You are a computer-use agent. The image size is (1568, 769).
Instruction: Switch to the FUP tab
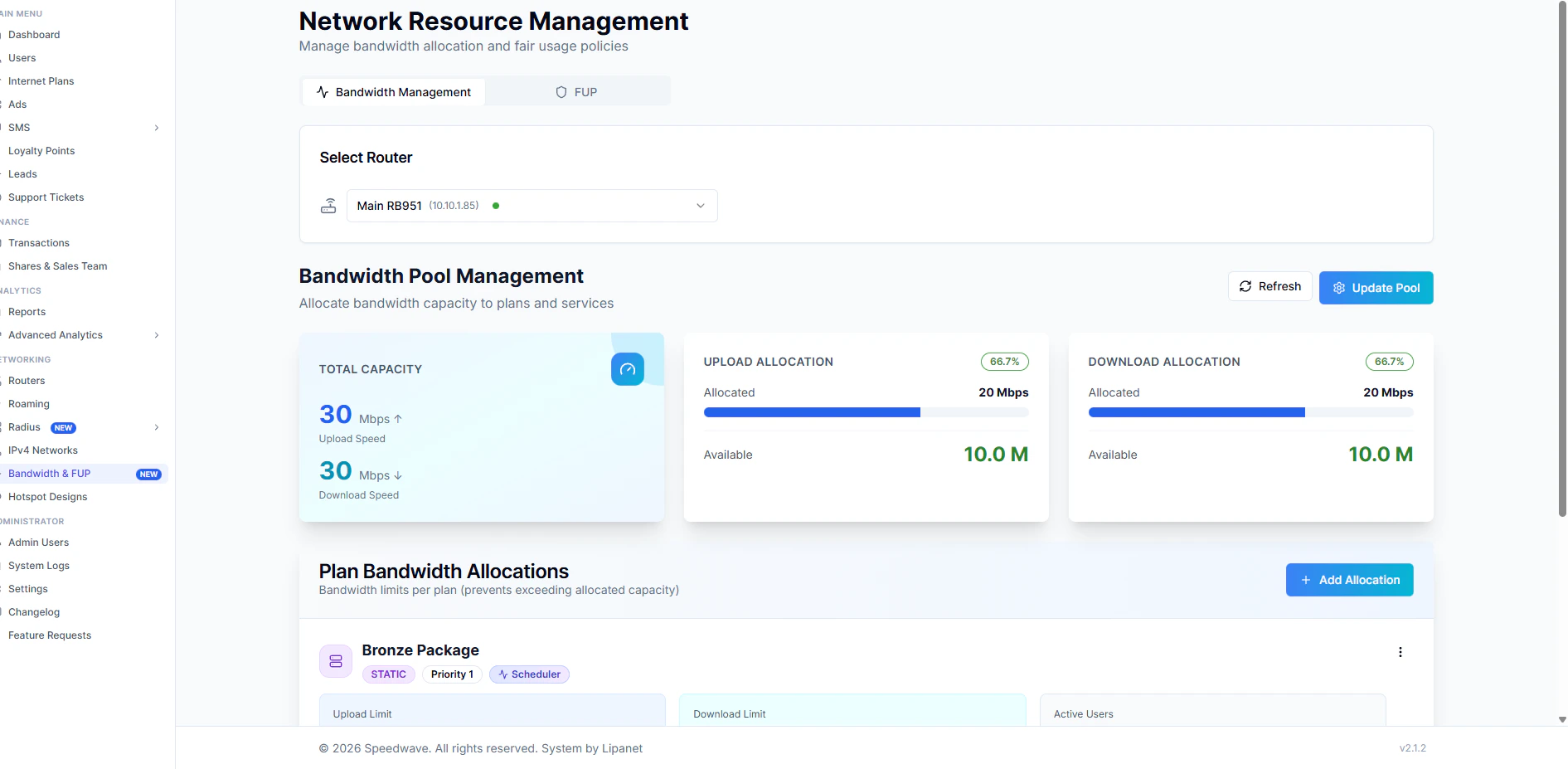[577, 92]
